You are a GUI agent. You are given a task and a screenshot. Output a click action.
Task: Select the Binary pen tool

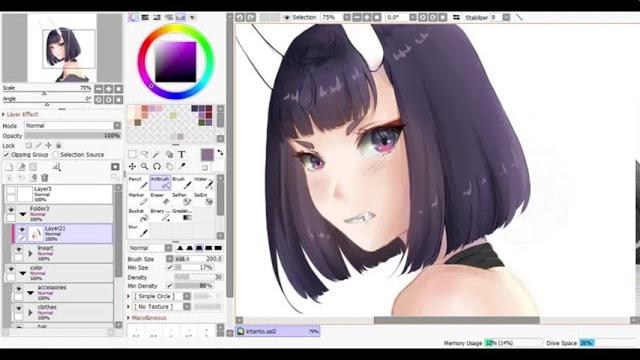pyautogui.click(x=160, y=215)
